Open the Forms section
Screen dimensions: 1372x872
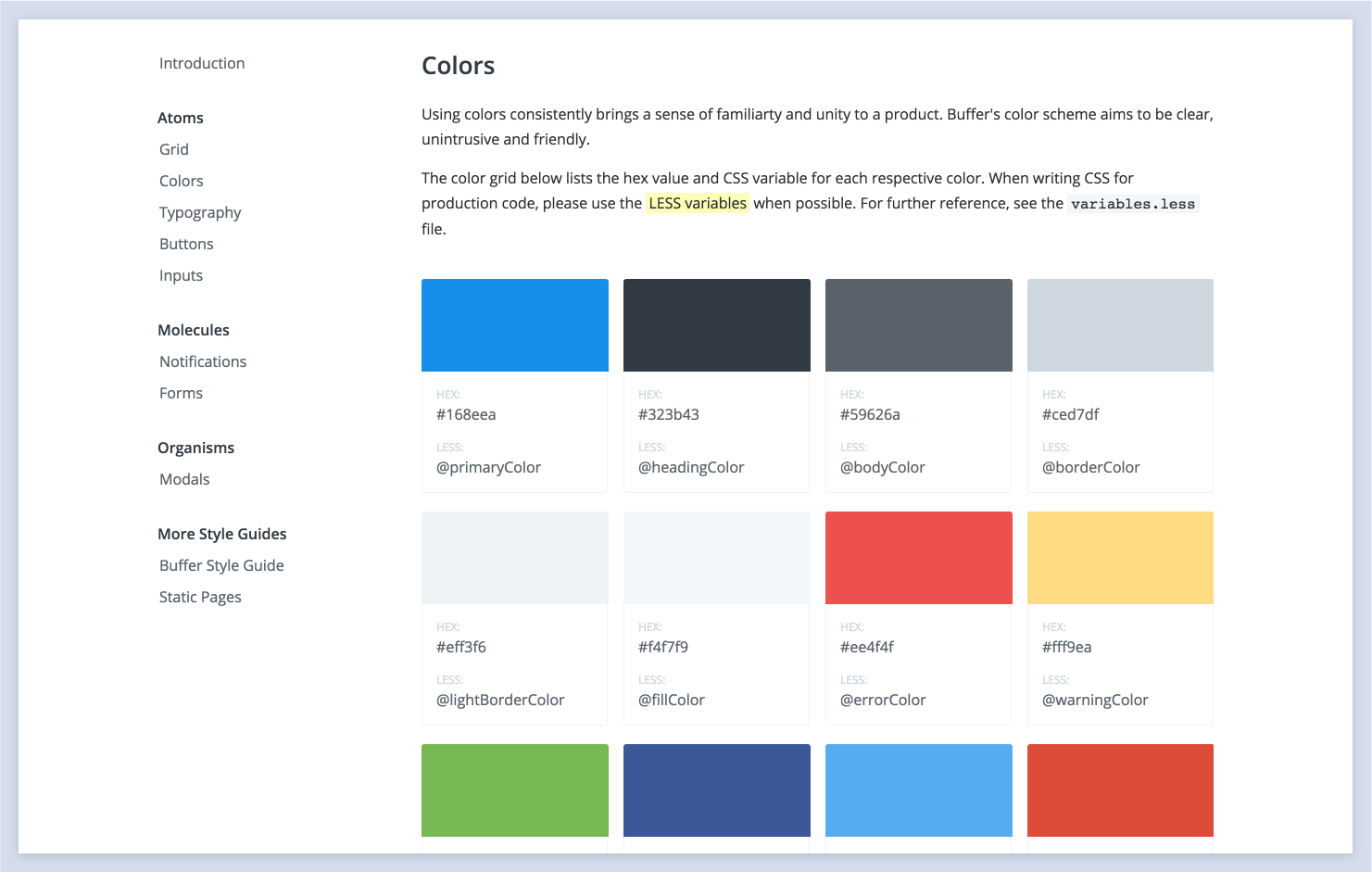[x=181, y=393]
